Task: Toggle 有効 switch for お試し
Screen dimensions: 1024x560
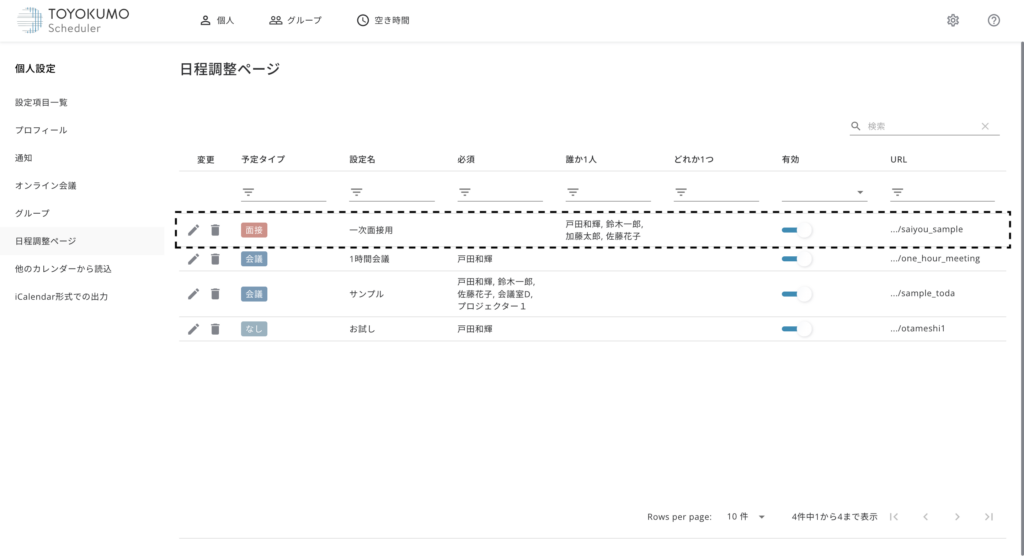Action: click(x=797, y=329)
